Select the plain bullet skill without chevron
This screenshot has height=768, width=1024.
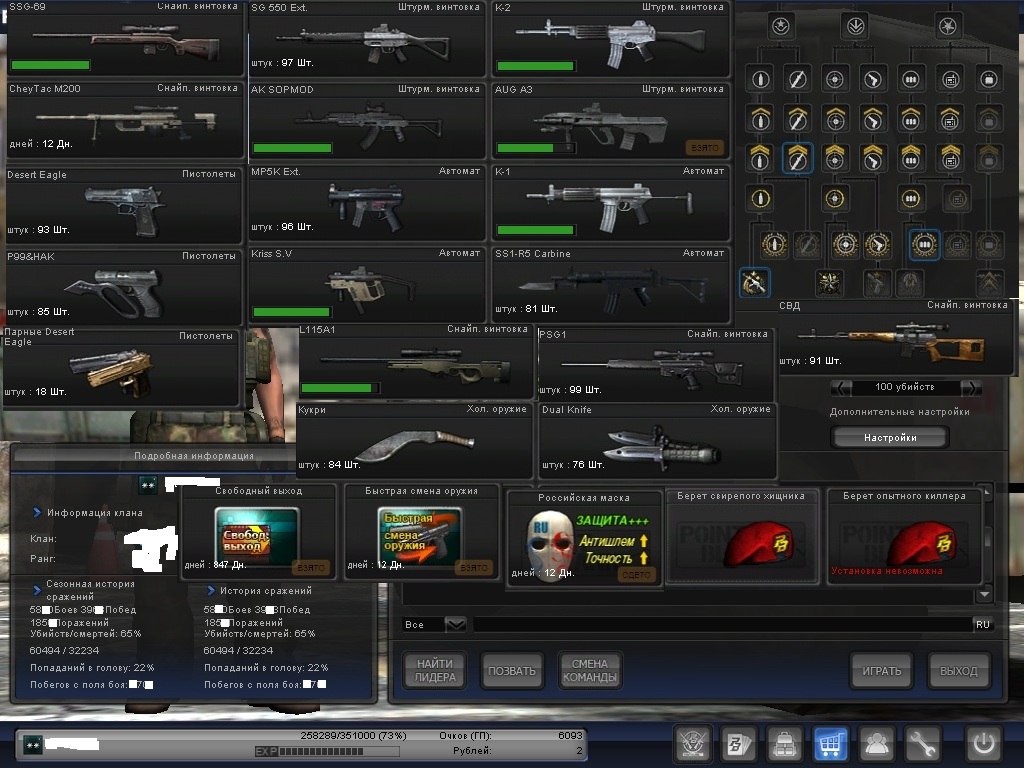[x=760, y=80]
